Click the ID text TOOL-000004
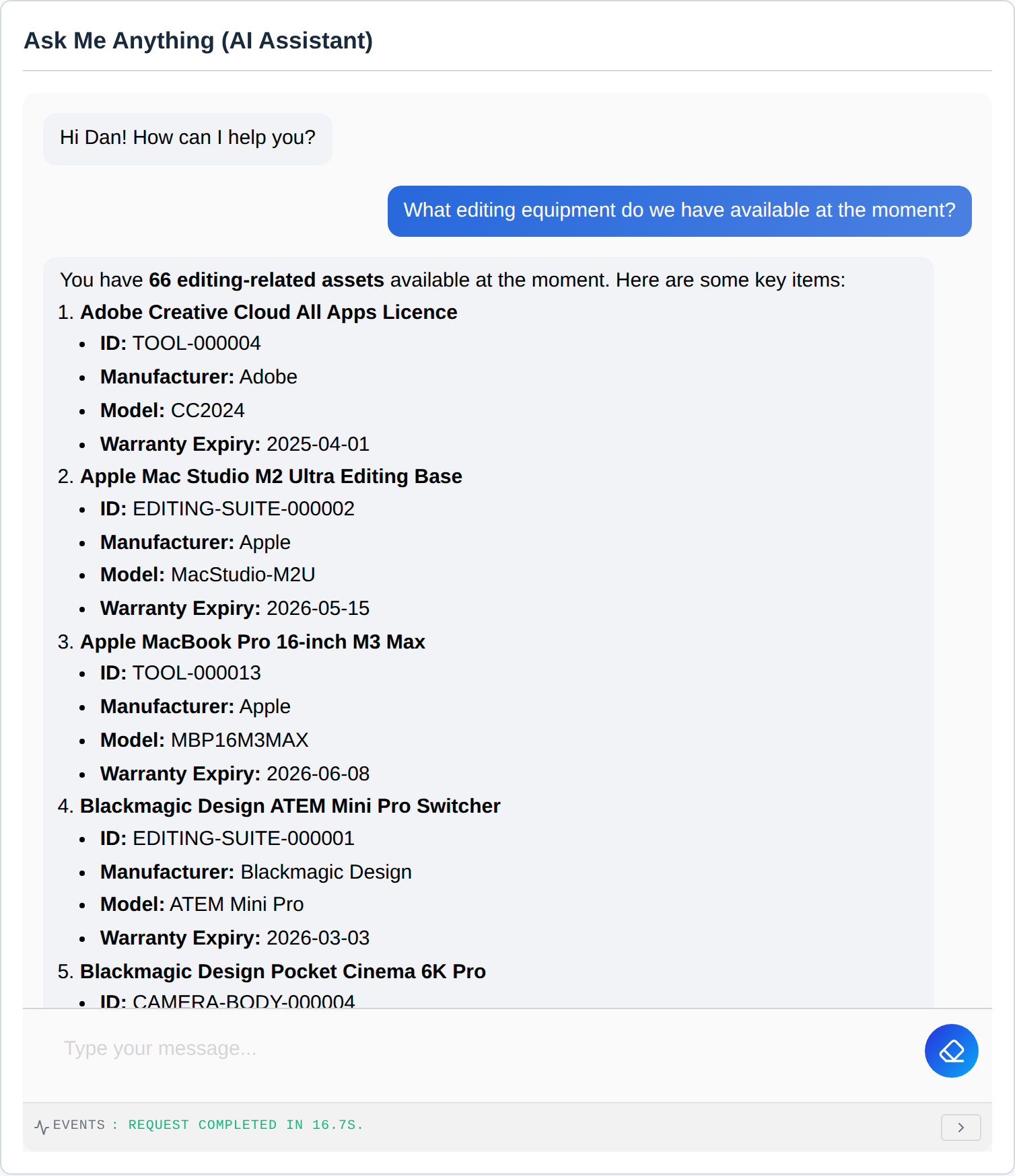1015x1176 pixels. (x=197, y=343)
